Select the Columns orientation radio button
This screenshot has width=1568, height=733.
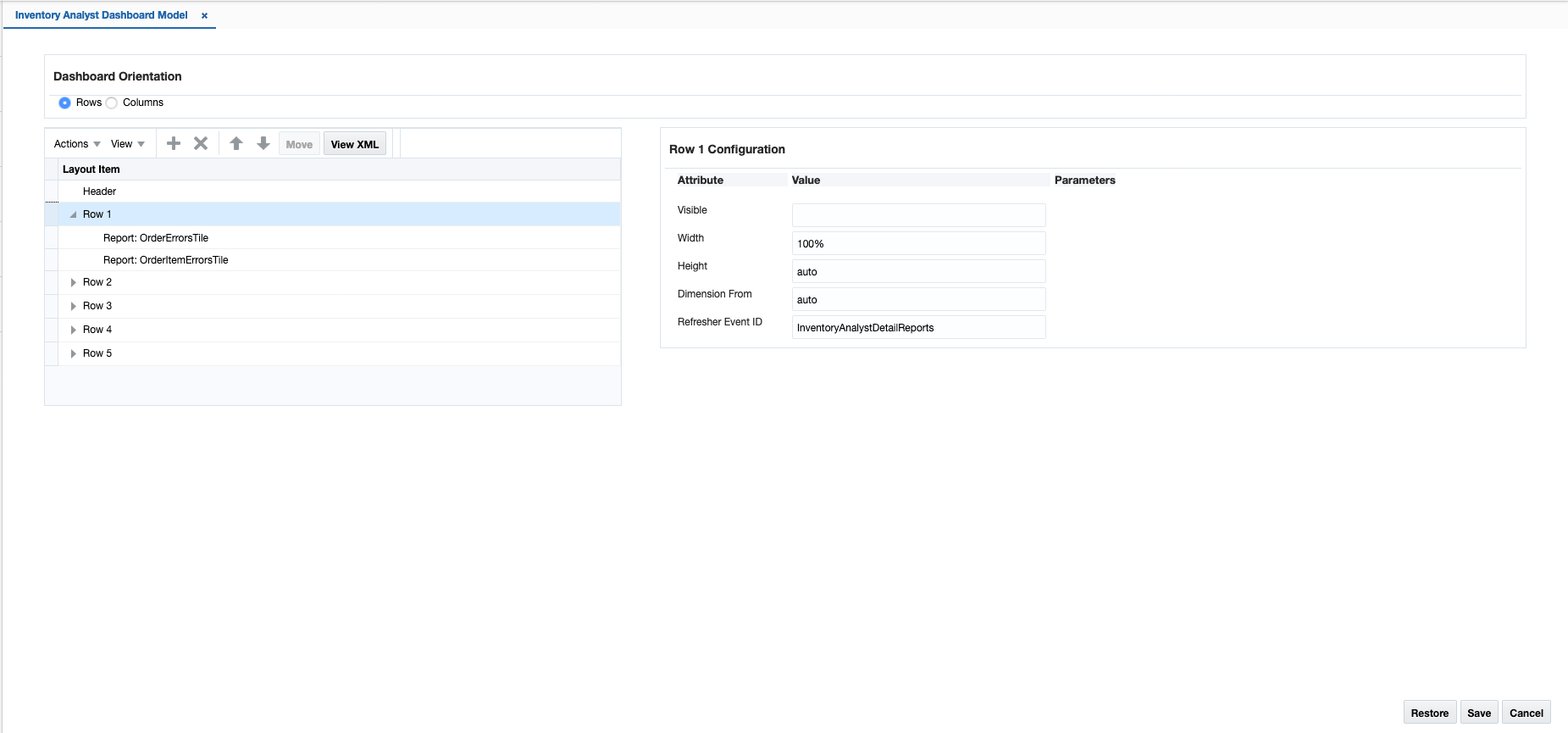tap(111, 103)
